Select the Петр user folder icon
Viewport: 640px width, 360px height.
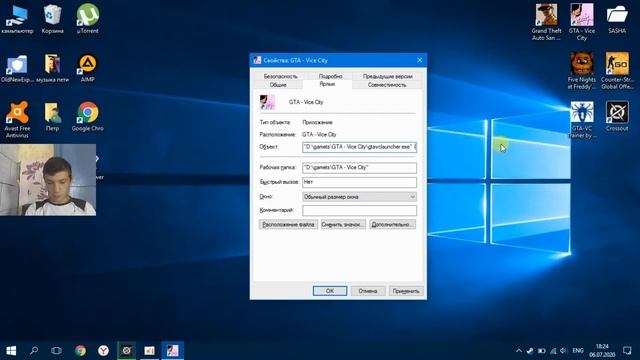tap(52, 116)
